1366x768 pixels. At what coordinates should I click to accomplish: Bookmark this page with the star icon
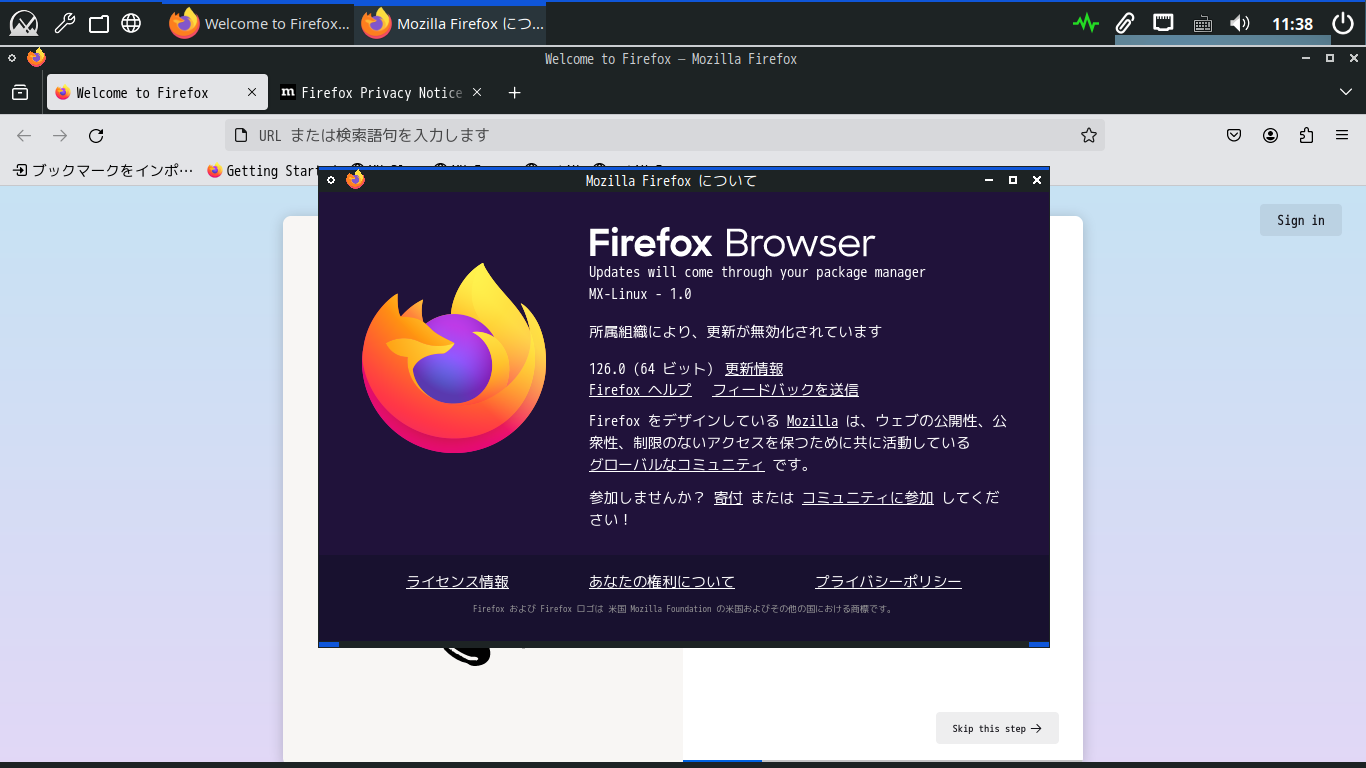1089,135
